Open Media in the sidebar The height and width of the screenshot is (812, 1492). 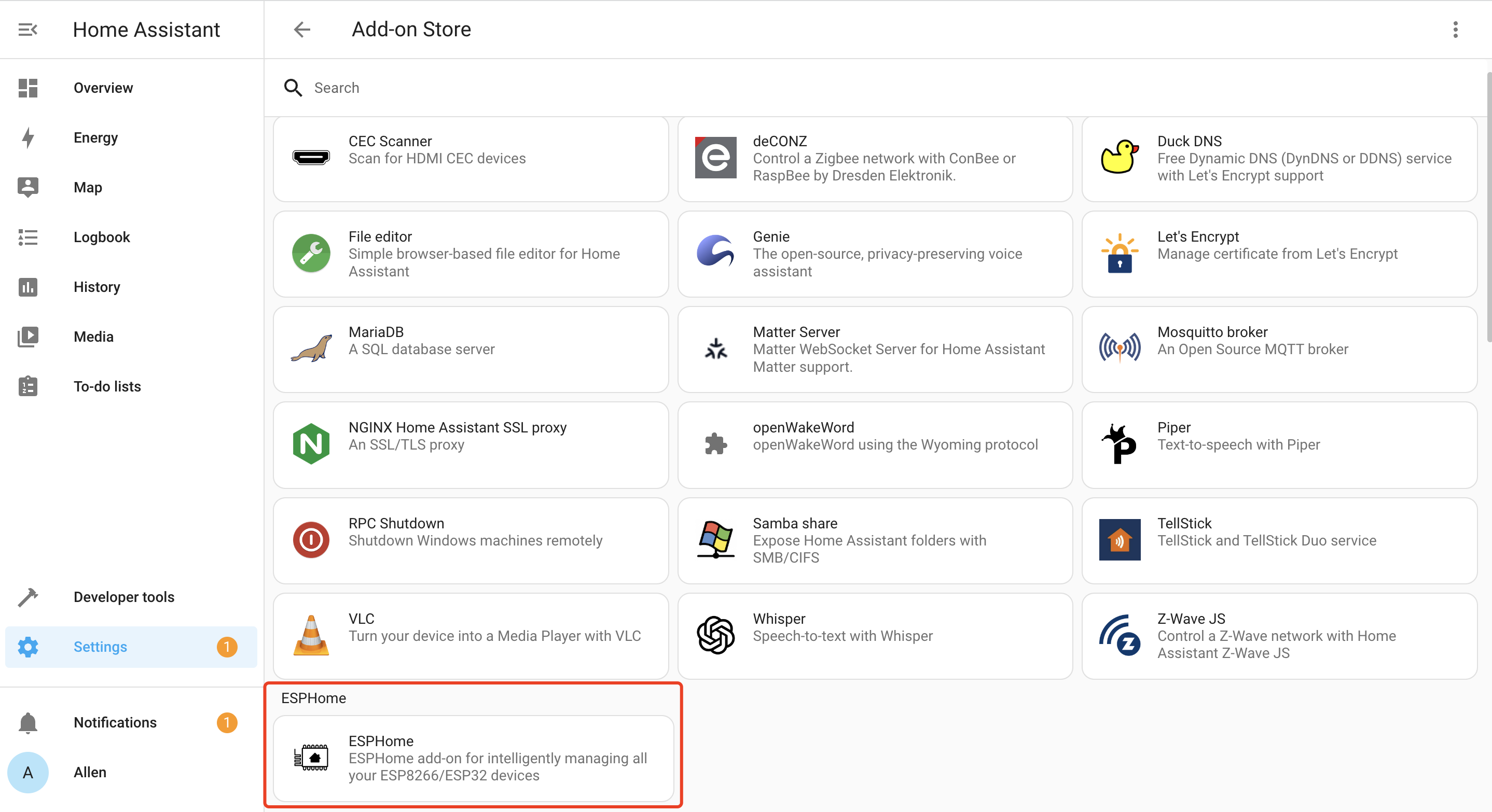tap(93, 337)
